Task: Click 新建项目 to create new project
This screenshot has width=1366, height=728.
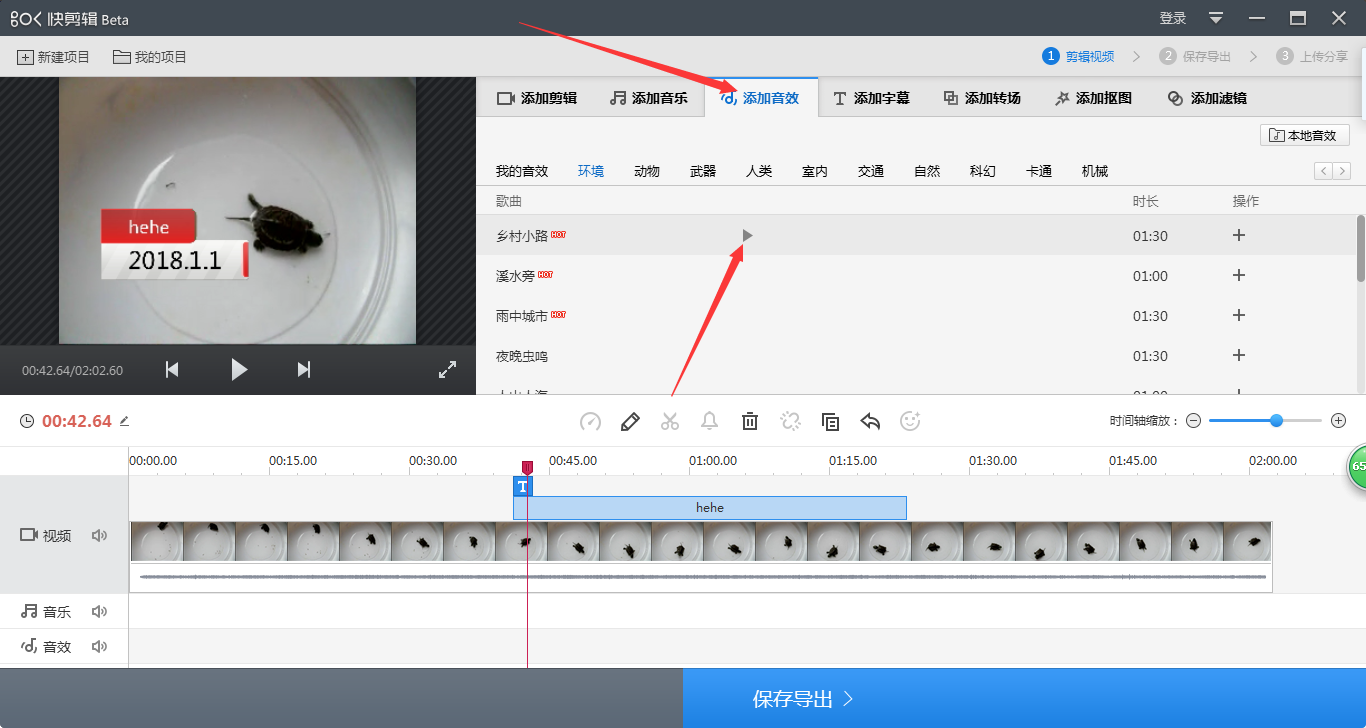Action: click(x=53, y=57)
